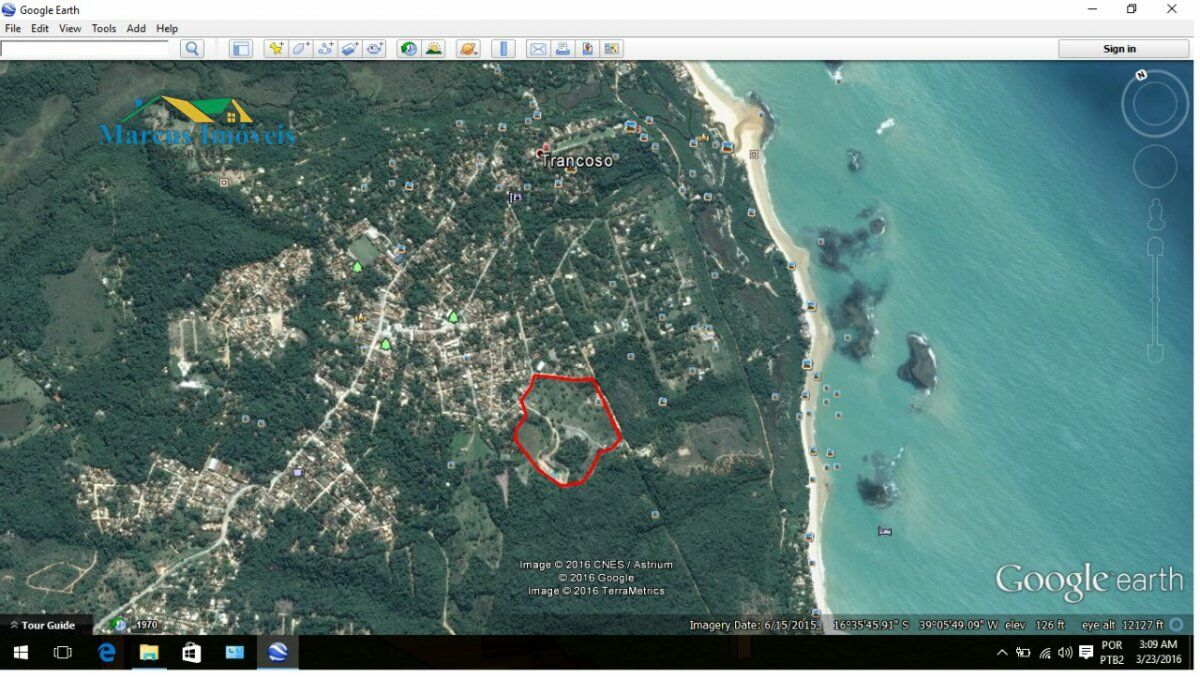The width and height of the screenshot is (1200, 677).
Task: Open the Tools menu
Action: (x=104, y=29)
